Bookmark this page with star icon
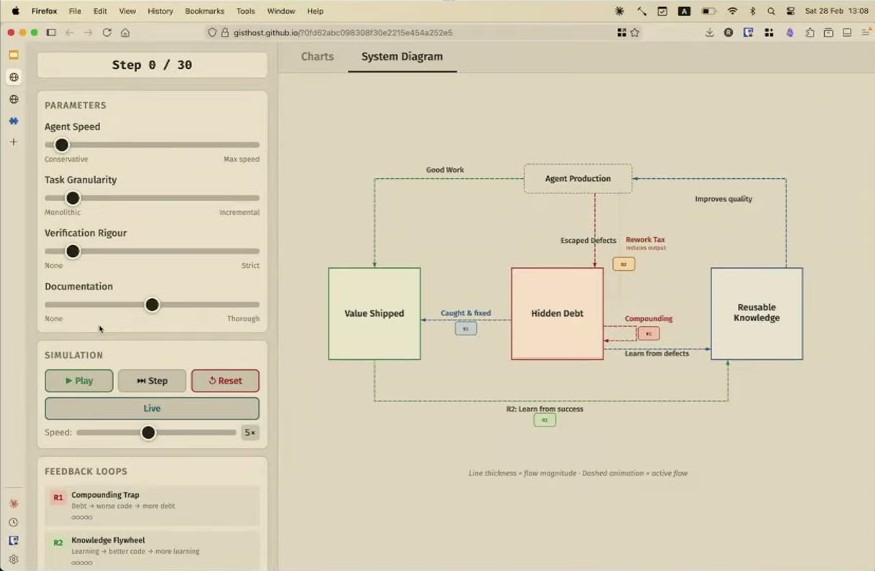The image size is (875, 571). [x=635, y=32]
